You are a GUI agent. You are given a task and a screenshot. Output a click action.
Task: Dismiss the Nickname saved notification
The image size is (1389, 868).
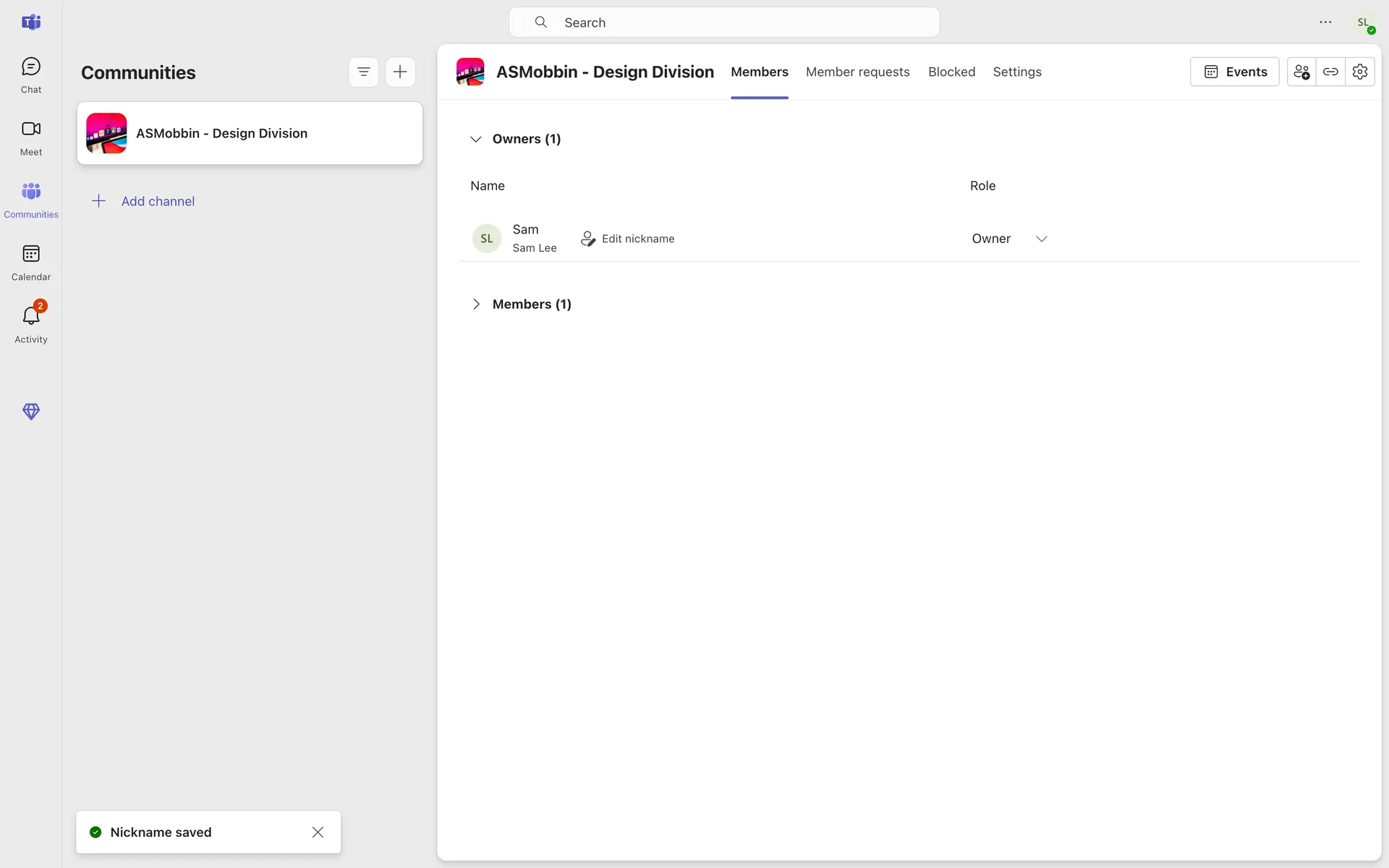pyautogui.click(x=318, y=832)
